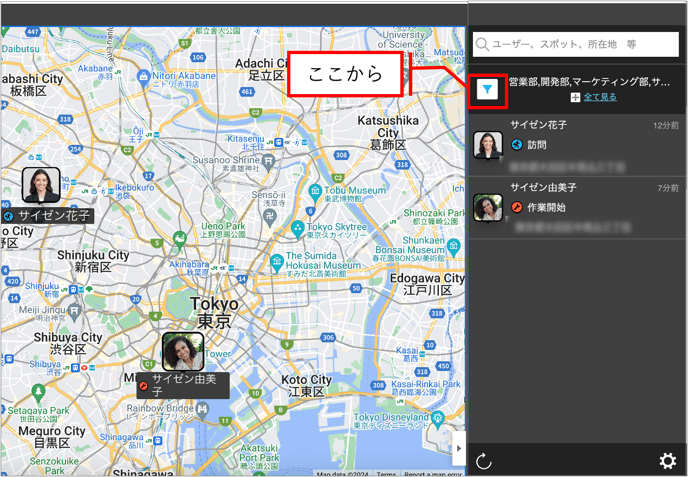Viewport: 688px width, 477px height.
Task: Open the map Terms link
Action: pos(386,474)
